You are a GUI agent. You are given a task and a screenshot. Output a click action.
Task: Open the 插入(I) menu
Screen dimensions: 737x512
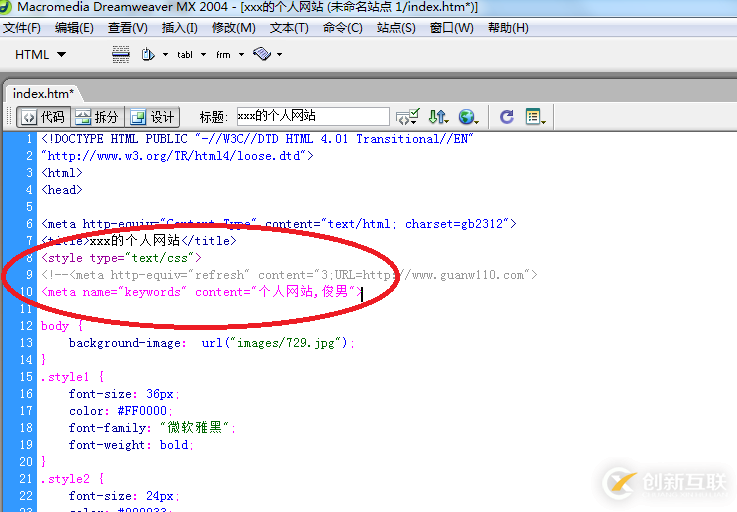(x=180, y=28)
